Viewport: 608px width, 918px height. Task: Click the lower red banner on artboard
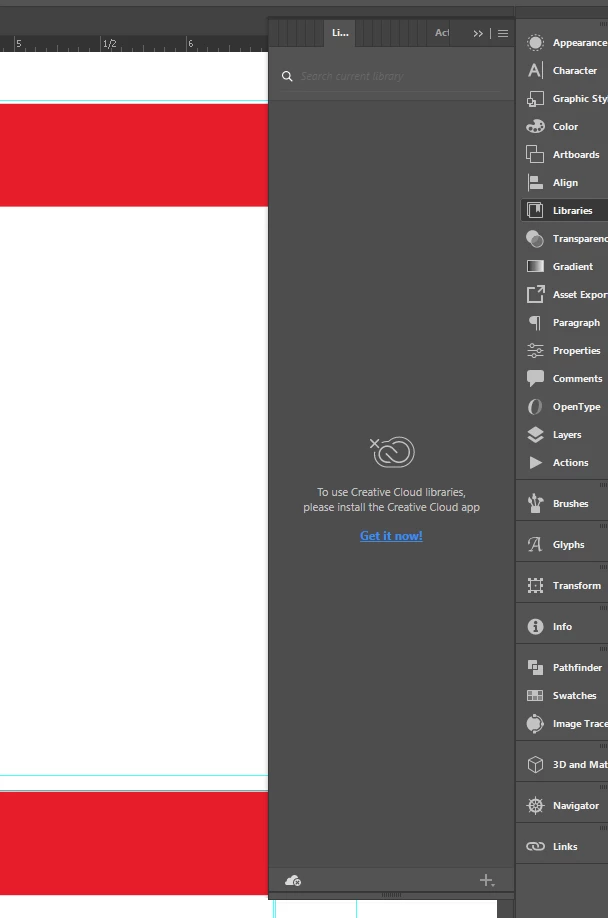[x=134, y=843]
